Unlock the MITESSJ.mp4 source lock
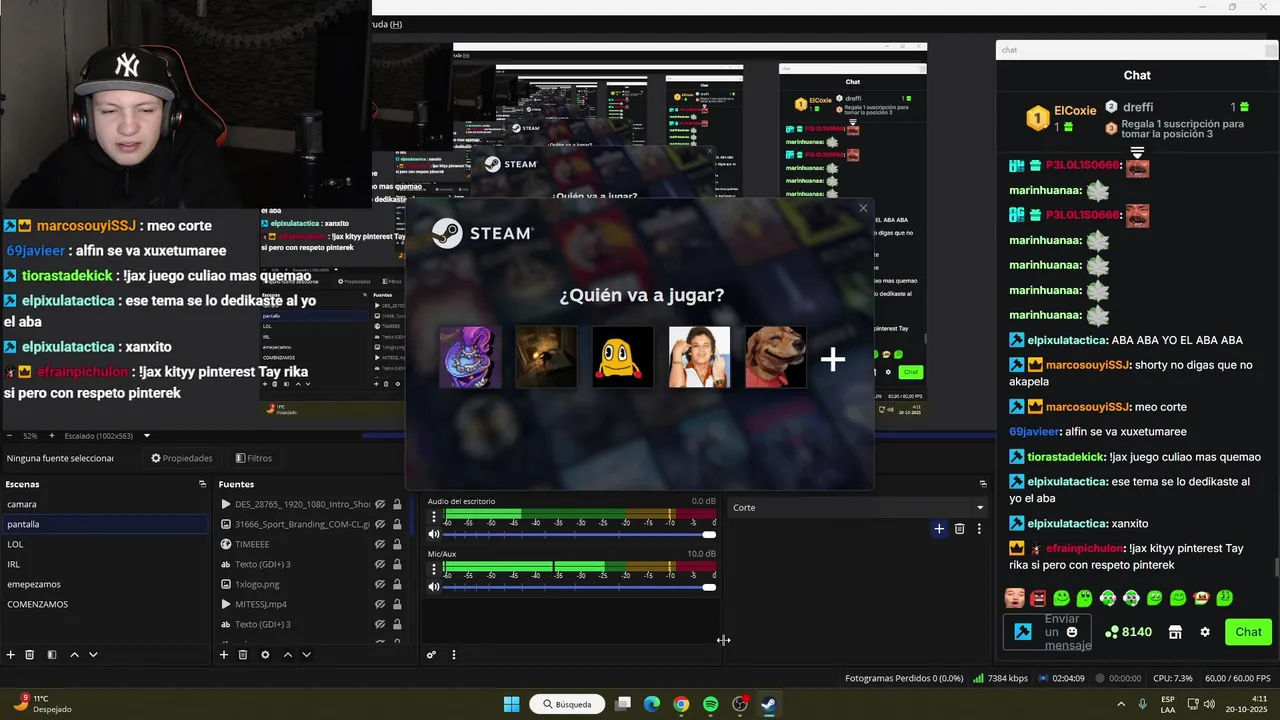1280x720 pixels. pos(397,604)
